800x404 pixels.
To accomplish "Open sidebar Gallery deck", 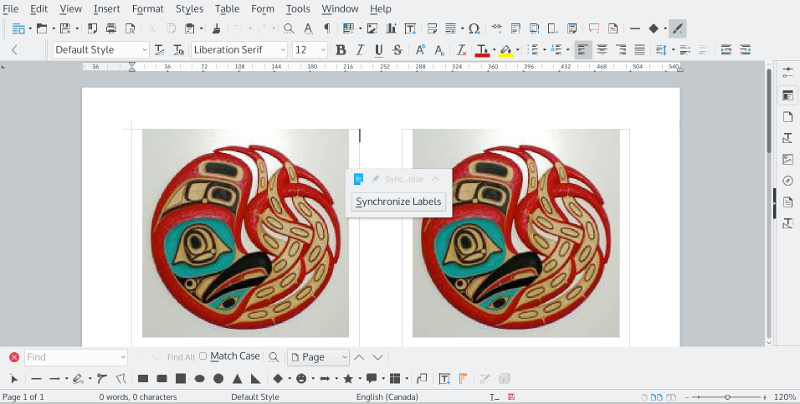I will pos(788,160).
